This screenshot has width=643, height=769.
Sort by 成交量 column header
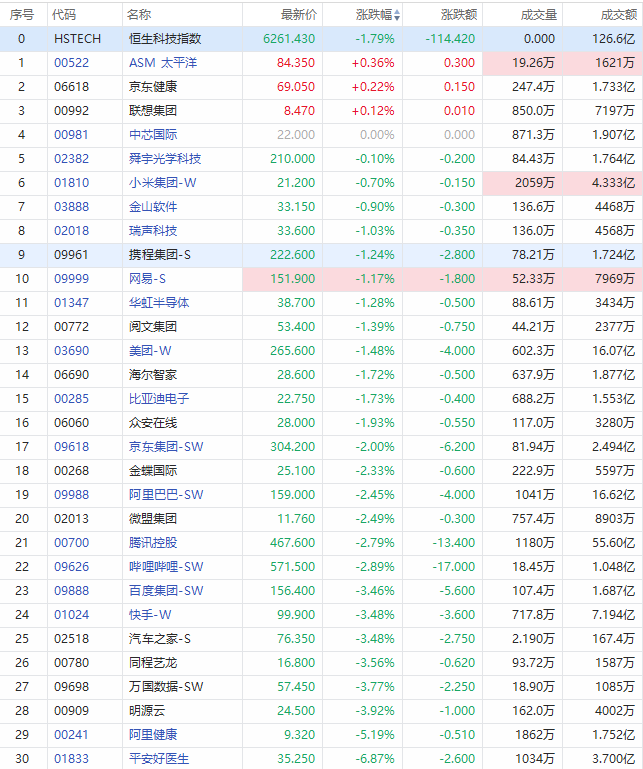(x=539, y=15)
